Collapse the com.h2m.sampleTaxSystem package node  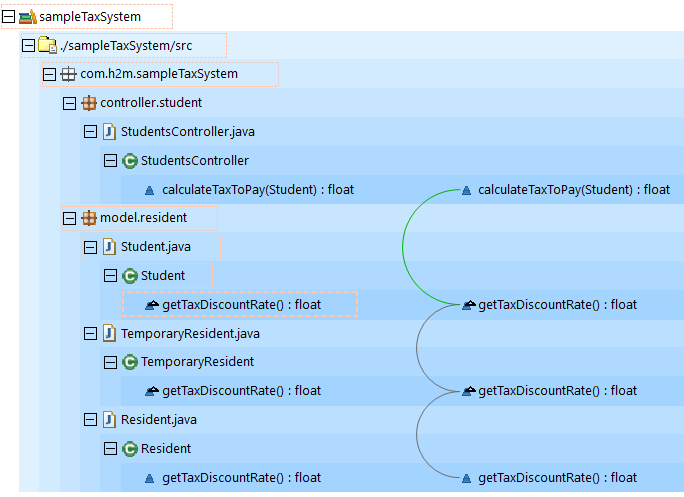[49, 74]
